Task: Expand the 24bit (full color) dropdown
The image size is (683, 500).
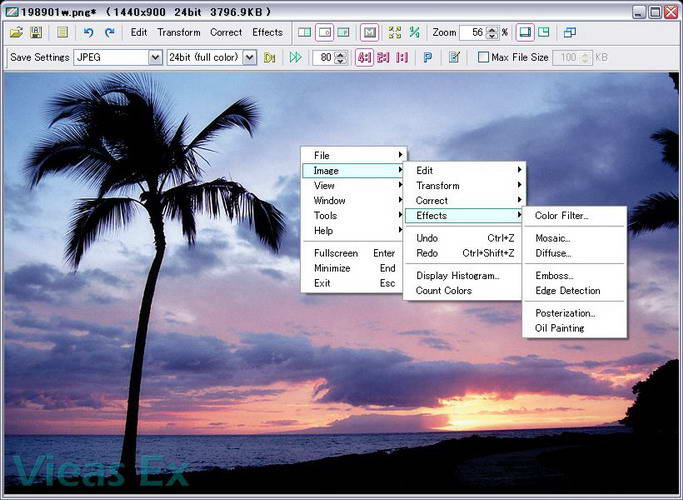Action: pyautogui.click(x=249, y=58)
